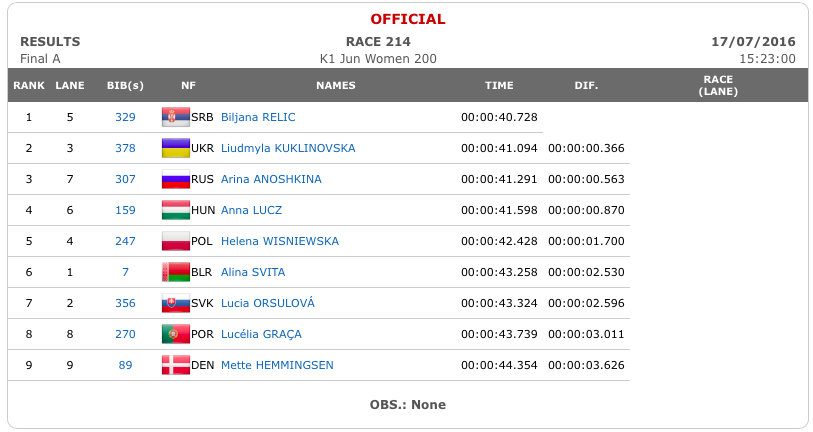Click the Slovakia flag icon
813x432 pixels.
[x=176, y=303]
